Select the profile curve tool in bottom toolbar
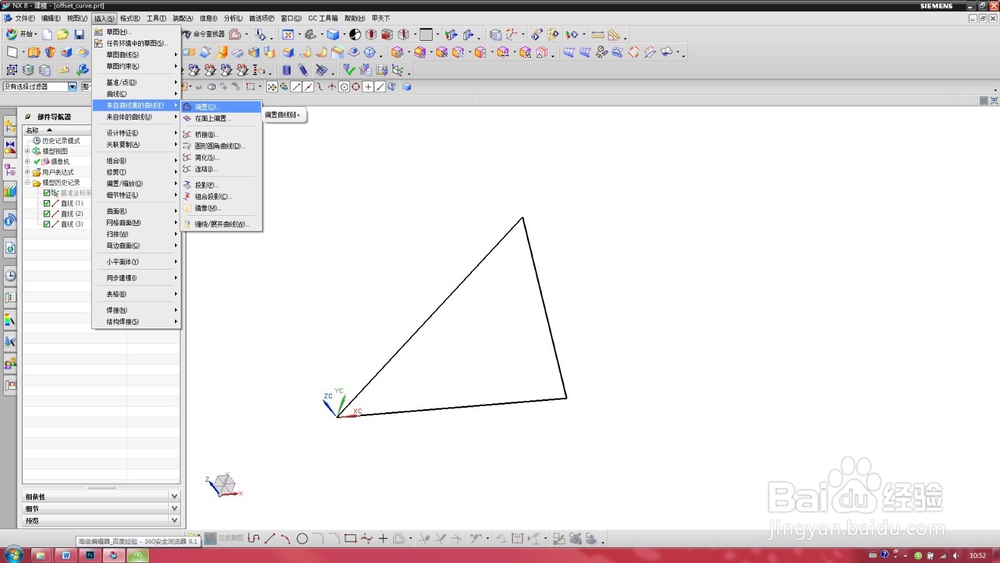 click(x=254, y=539)
